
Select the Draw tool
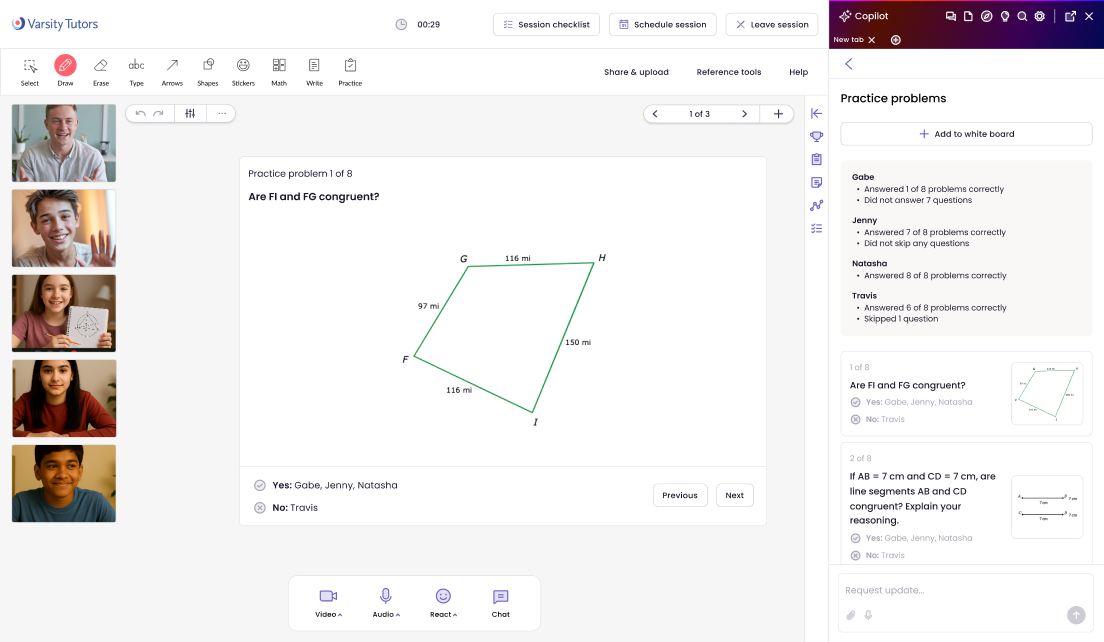[x=65, y=66]
